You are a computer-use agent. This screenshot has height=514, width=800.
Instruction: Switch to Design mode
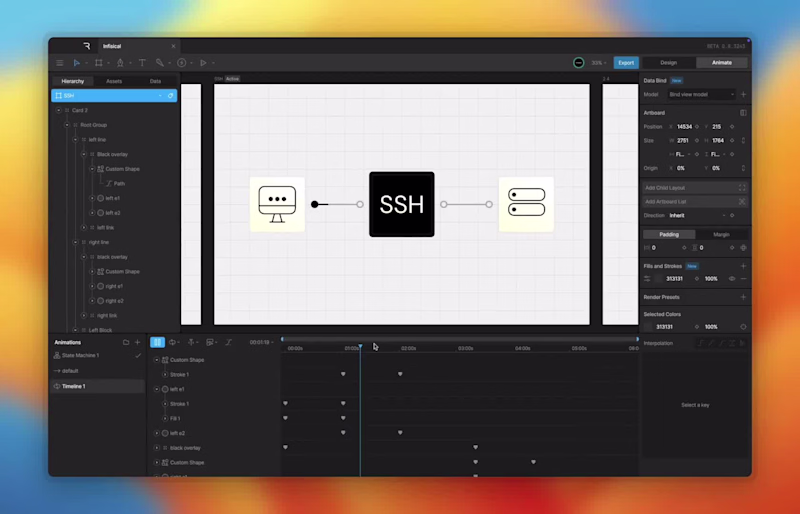(x=668, y=63)
